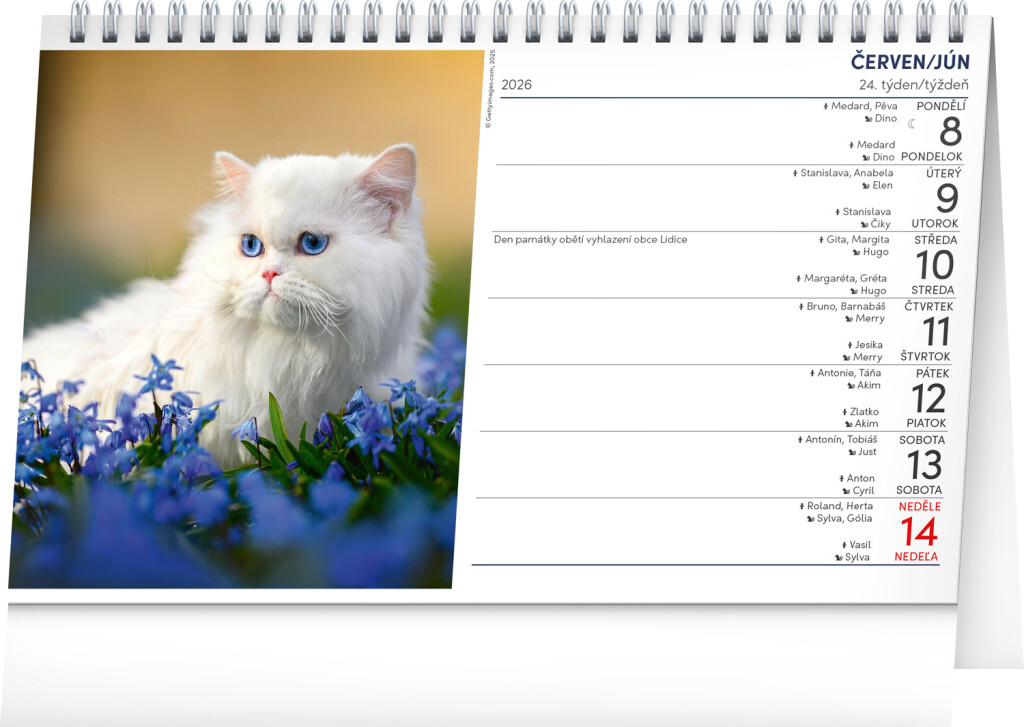The image size is (1024, 727).
Task: Click the name-day icon before Vasil
Action: (844, 545)
